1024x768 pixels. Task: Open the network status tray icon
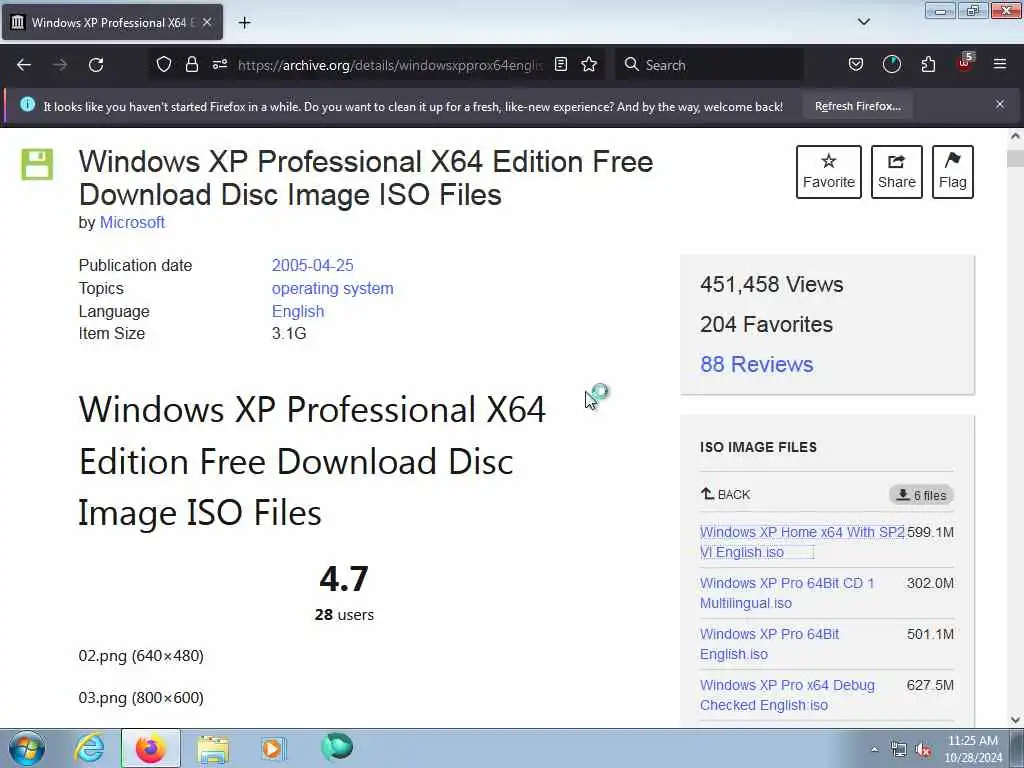coord(899,750)
